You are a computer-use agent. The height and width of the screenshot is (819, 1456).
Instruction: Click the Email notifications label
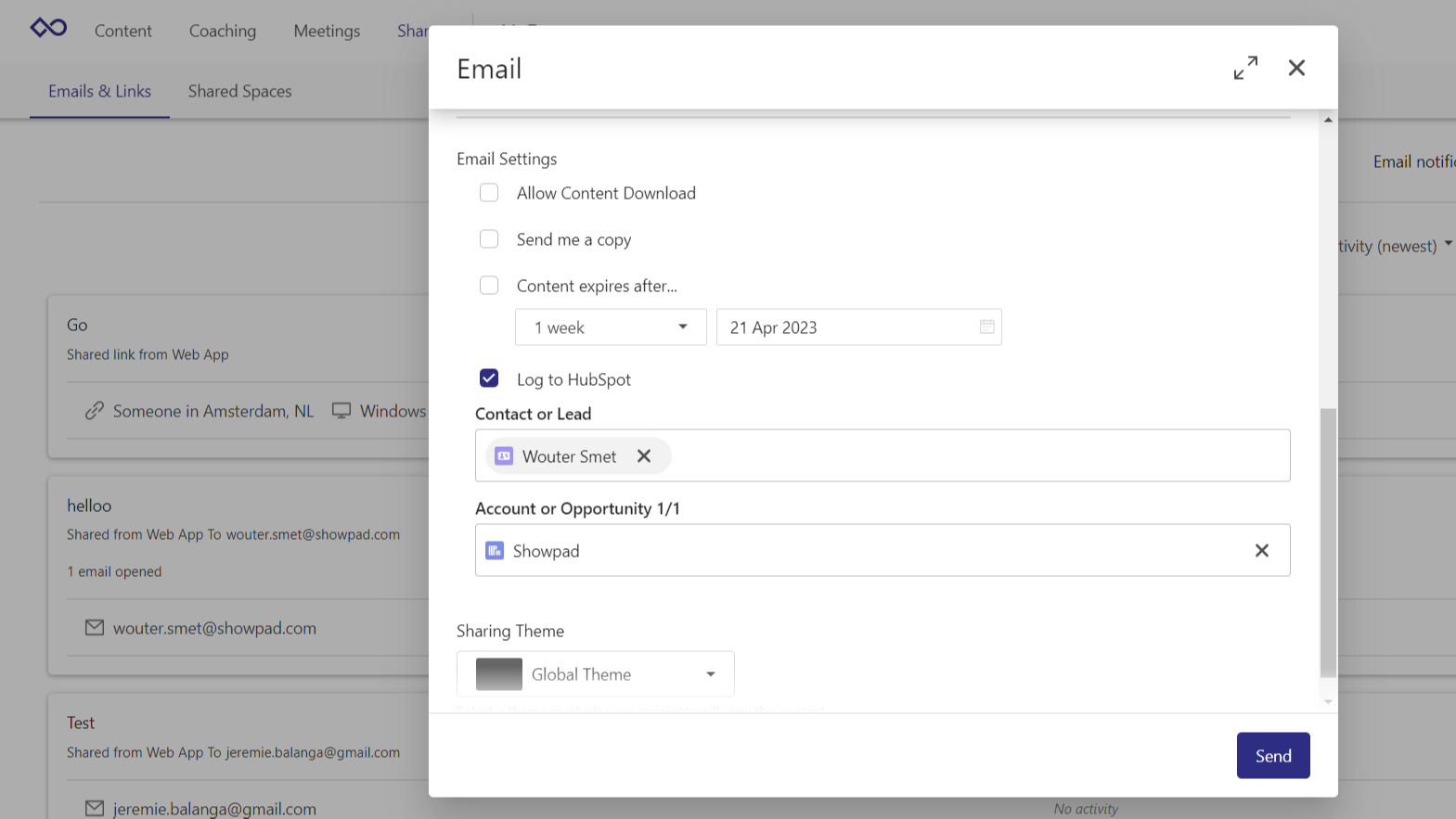[x=1414, y=161]
